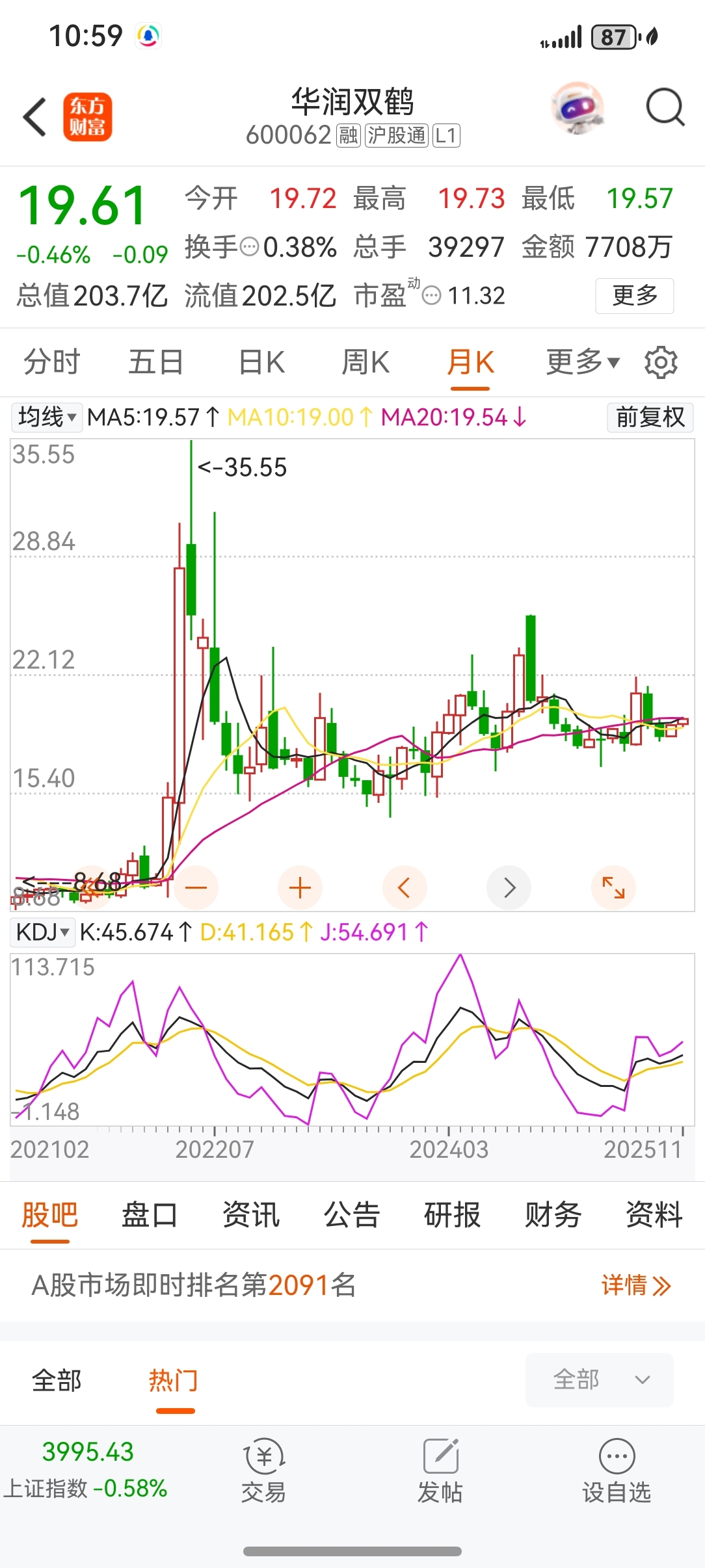Tap the 202403 date axis label
Viewport: 705px width, 1568px height.
coord(449,1149)
